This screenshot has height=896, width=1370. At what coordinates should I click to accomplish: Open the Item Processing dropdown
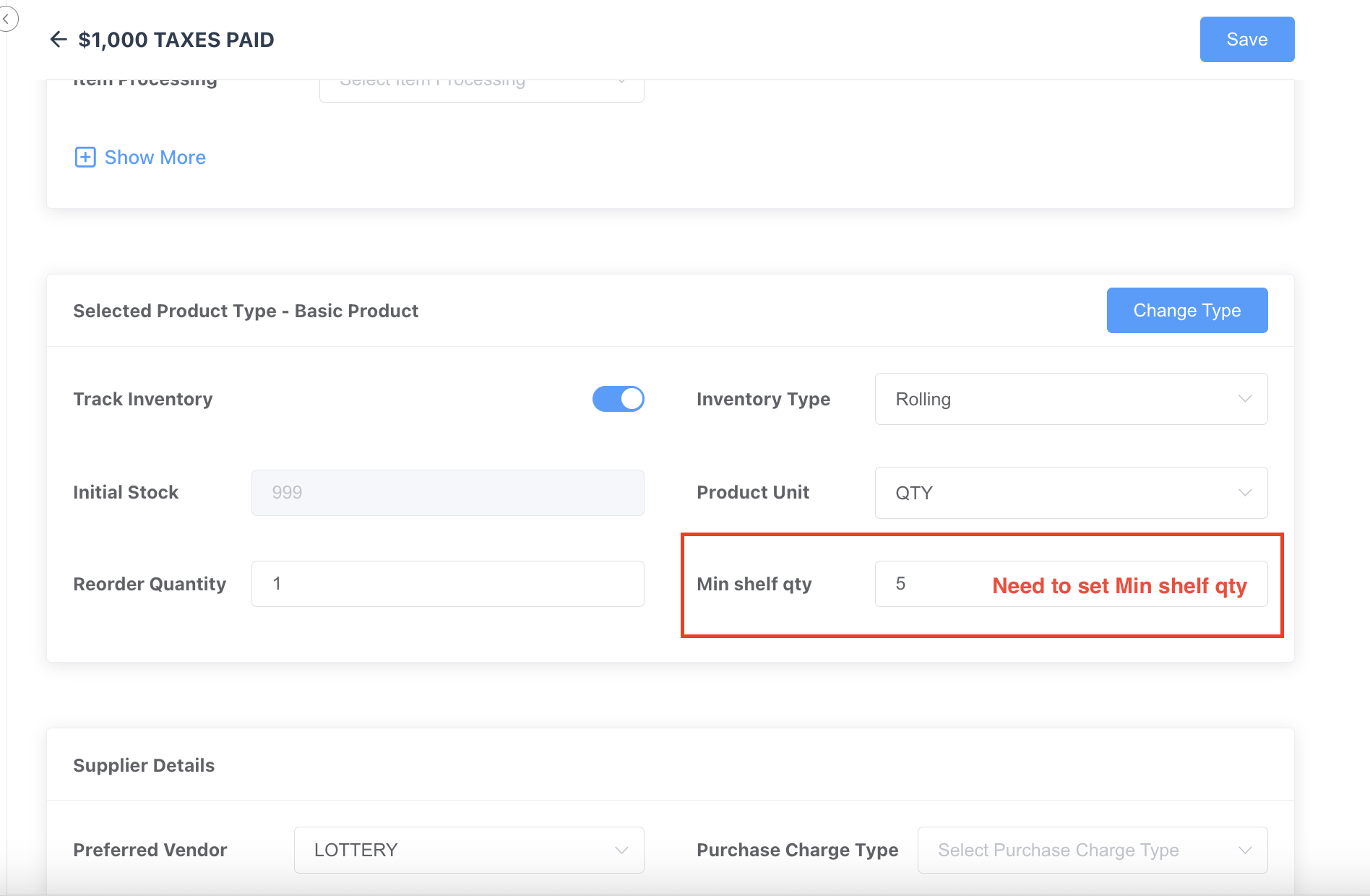[481, 88]
